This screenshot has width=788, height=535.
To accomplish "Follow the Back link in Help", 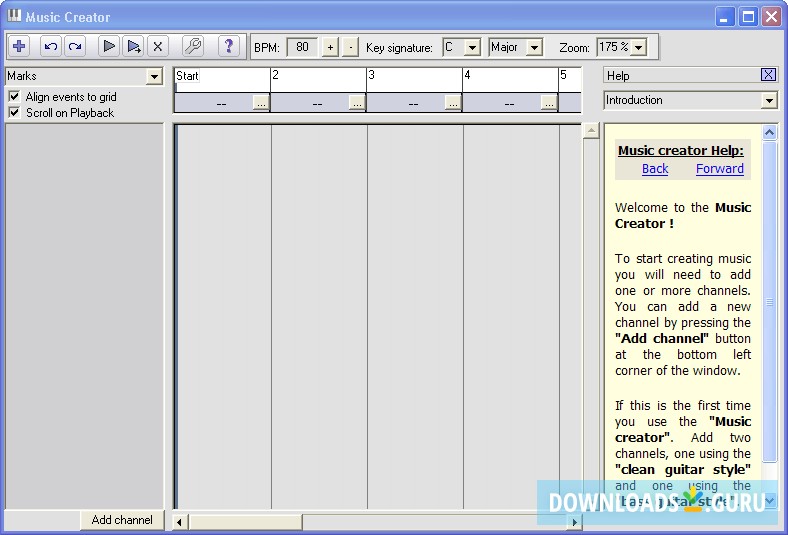I will (x=655, y=169).
